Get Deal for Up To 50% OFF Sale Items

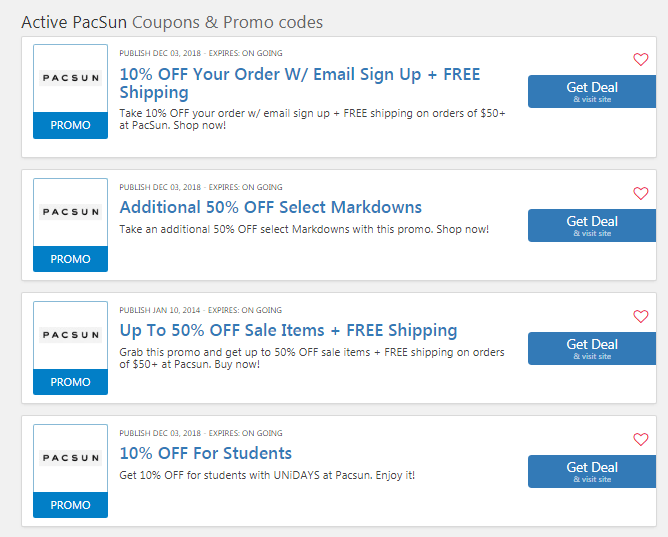(x=592, y=348)
